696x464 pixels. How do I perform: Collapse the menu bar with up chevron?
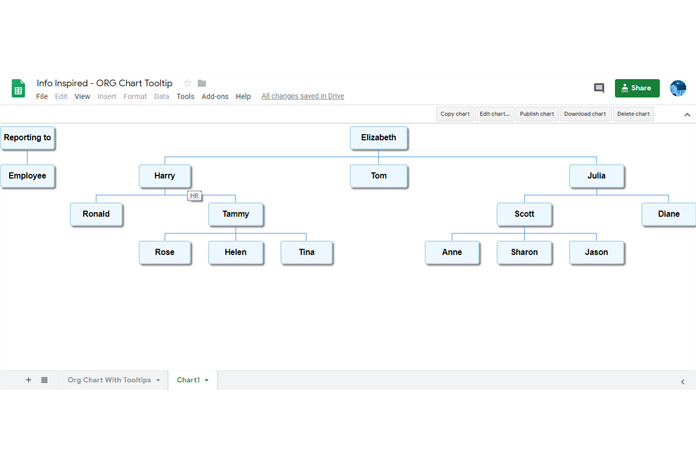click(x=687, y=115)
